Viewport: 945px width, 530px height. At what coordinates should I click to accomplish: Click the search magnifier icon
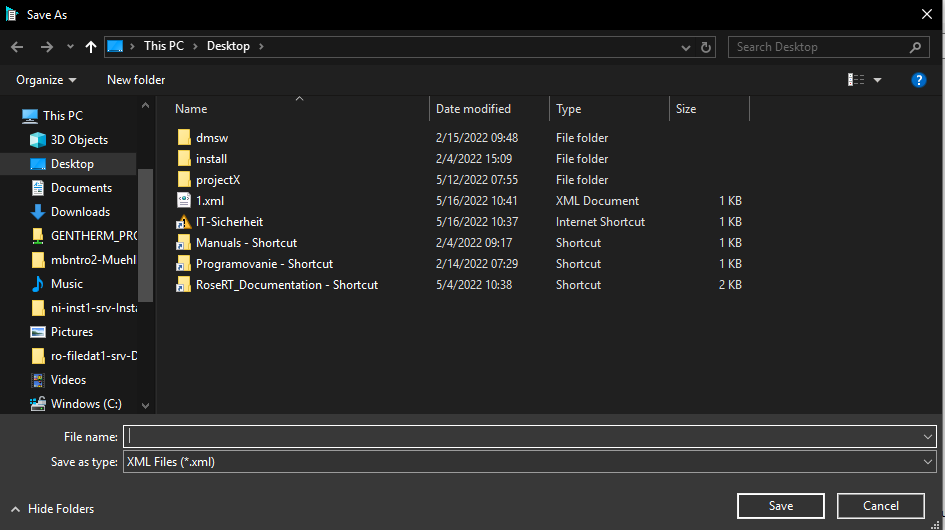point(915,47)
